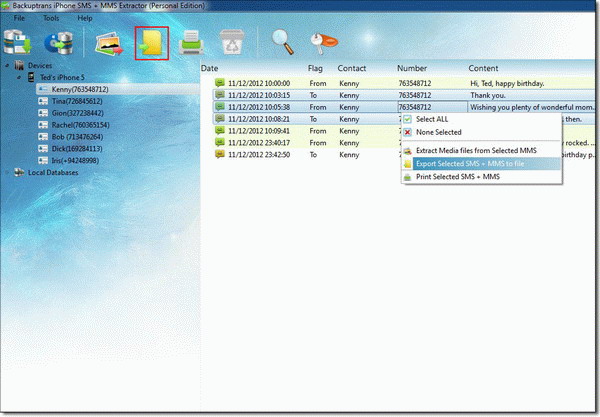Click message bubble icon of 10:03:15 row

pyautogui.click(x=220, y=94)
